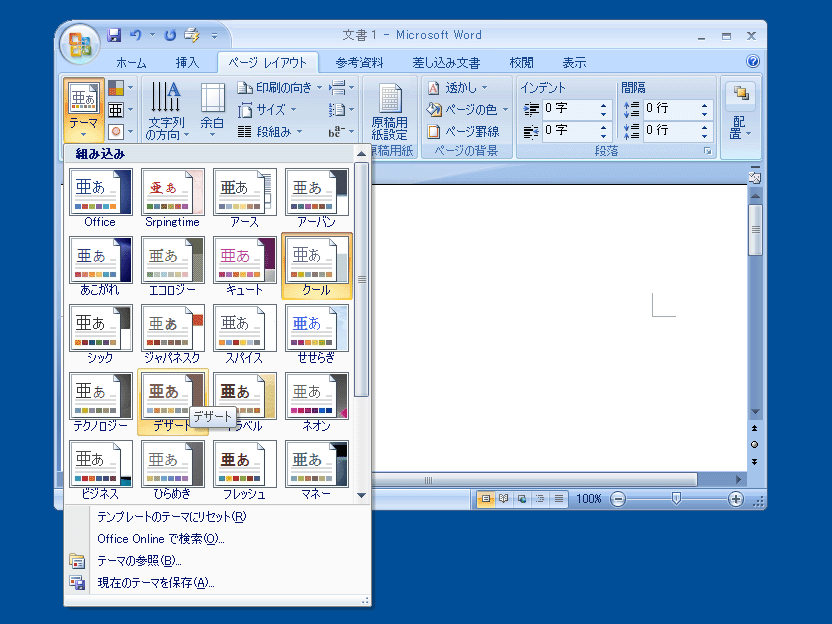Click spacing after value field
832x624 pixels.
click(670, 130)
